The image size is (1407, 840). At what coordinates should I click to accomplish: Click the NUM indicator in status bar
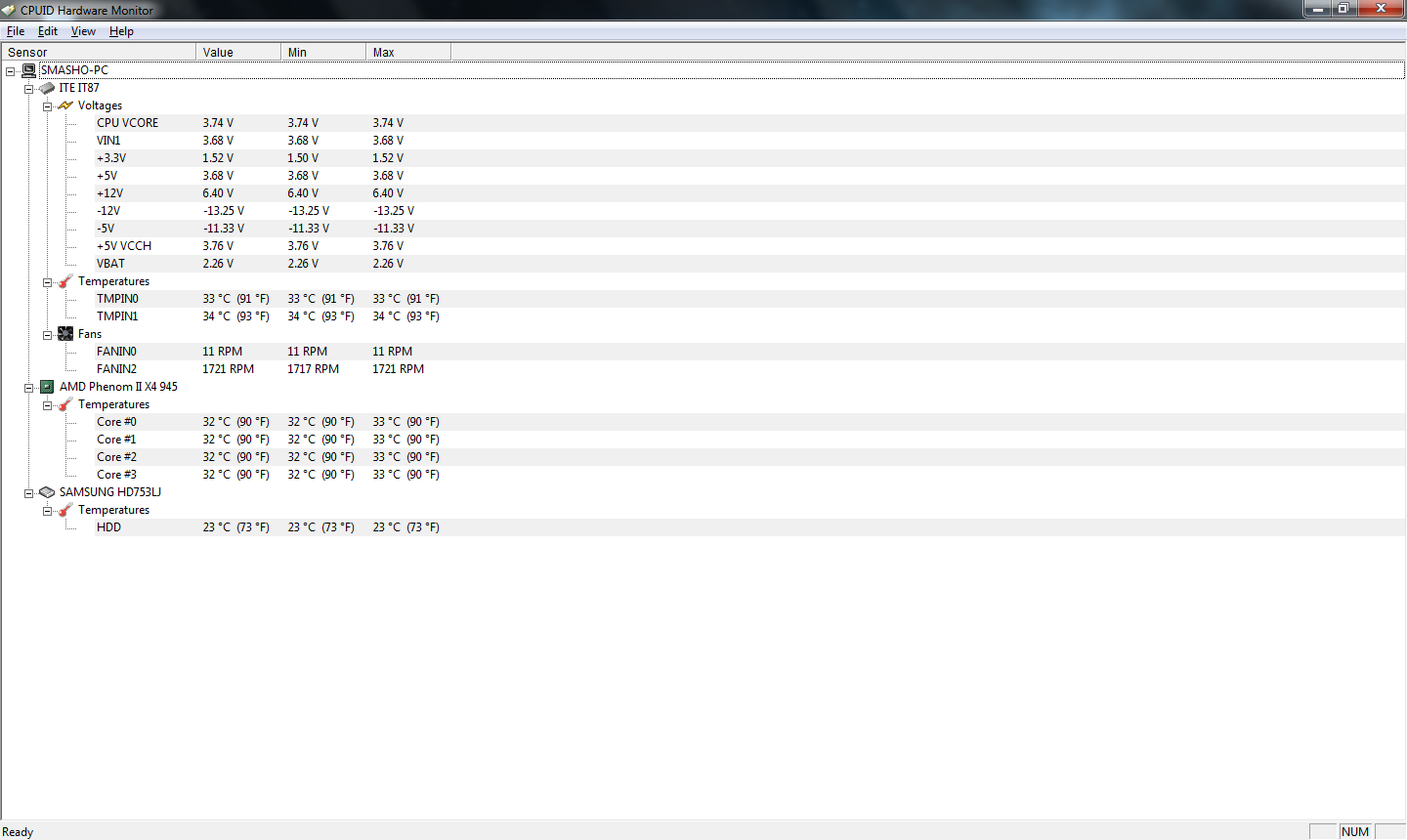click(1355, 832)
